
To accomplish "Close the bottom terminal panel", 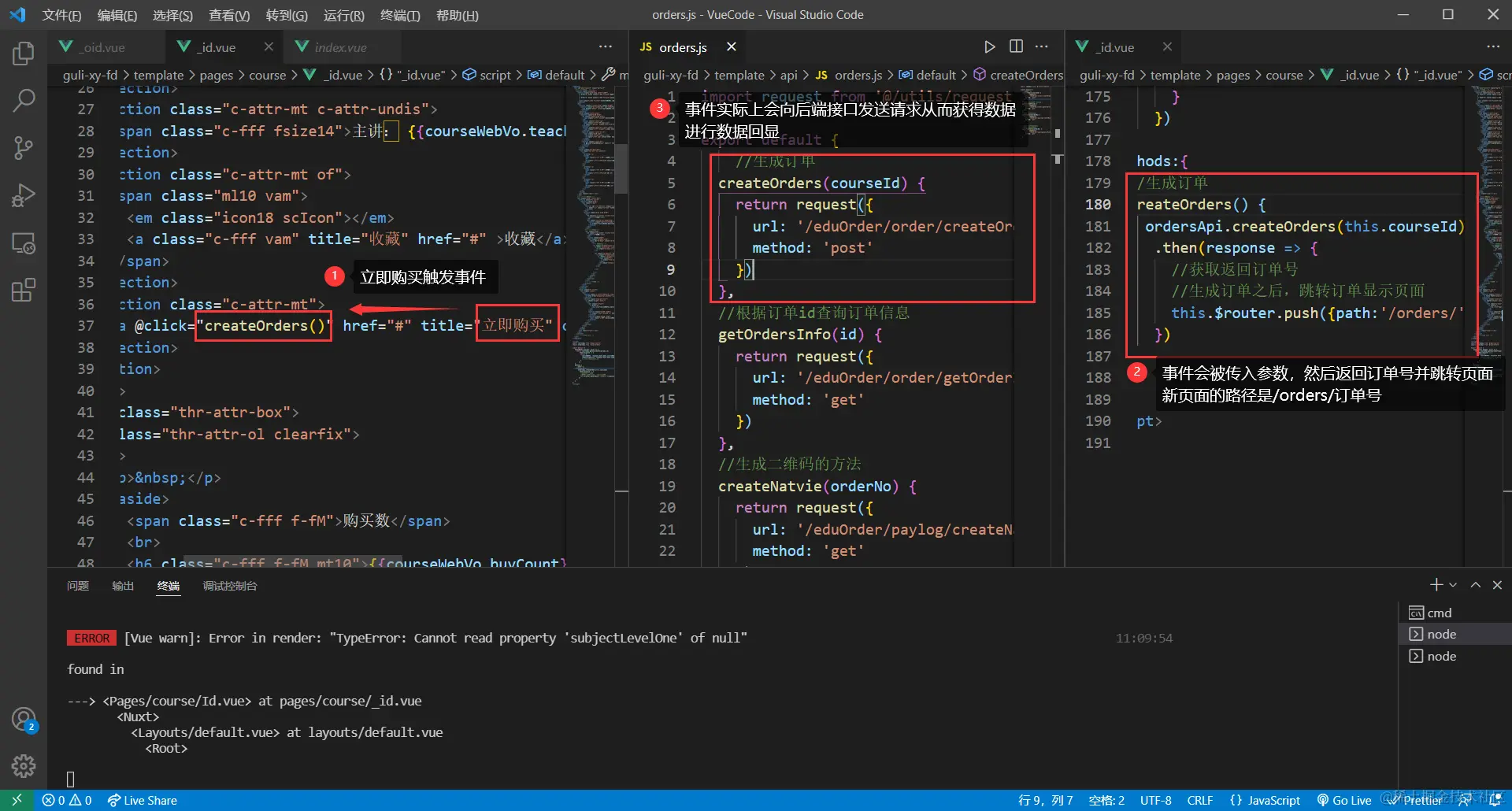I will pyautogui.click(x=1497, y=585).
